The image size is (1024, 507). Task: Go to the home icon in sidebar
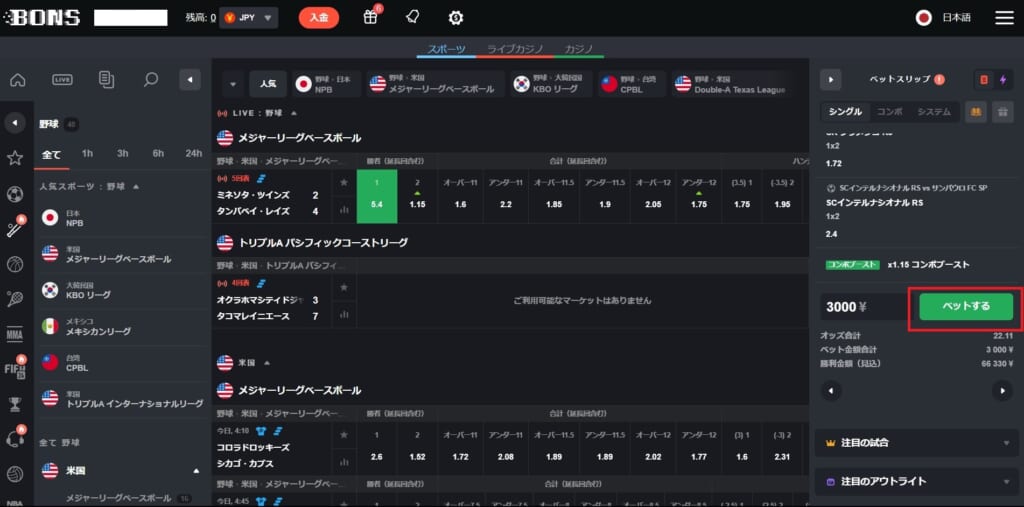point(17,80)
